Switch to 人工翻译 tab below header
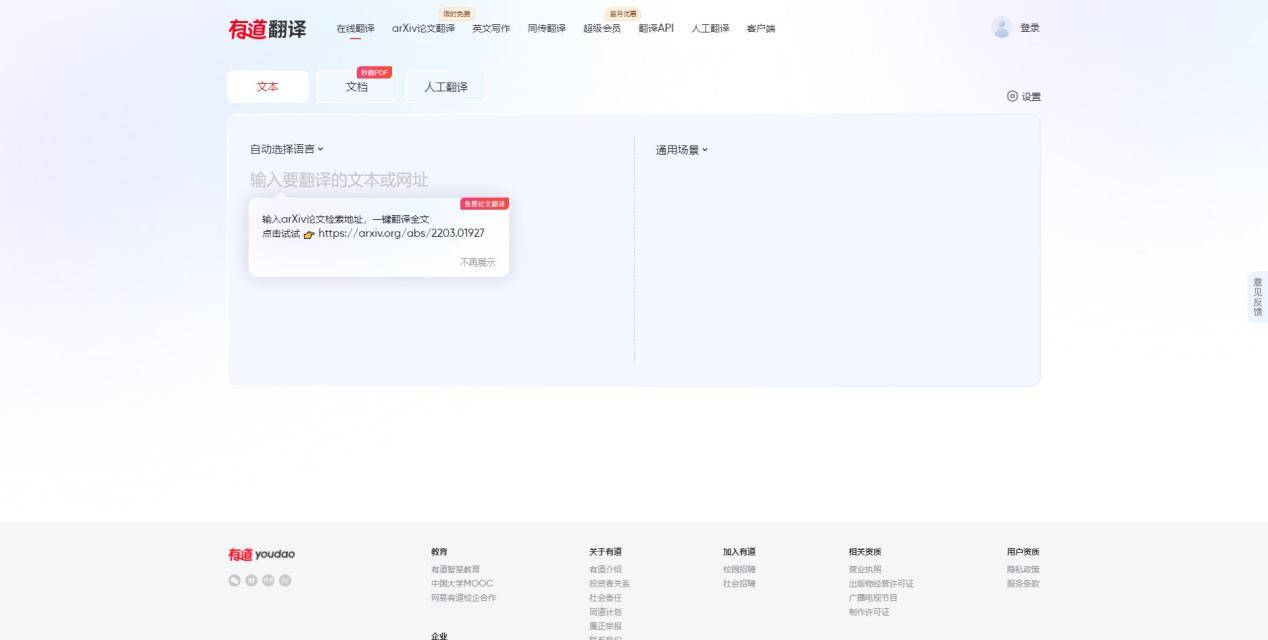Screen dimensions: 1268x640 pos(446,87)
